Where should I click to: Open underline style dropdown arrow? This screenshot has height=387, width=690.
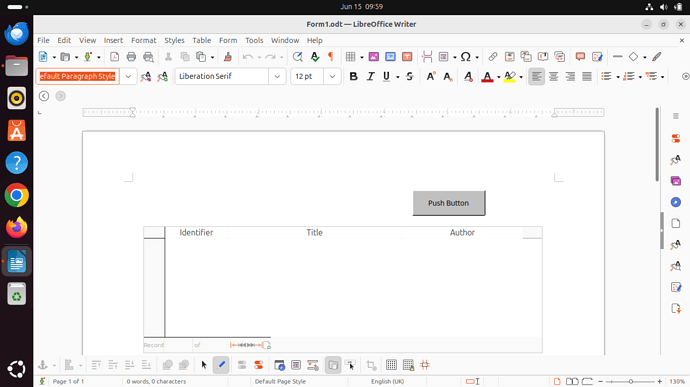397,77
